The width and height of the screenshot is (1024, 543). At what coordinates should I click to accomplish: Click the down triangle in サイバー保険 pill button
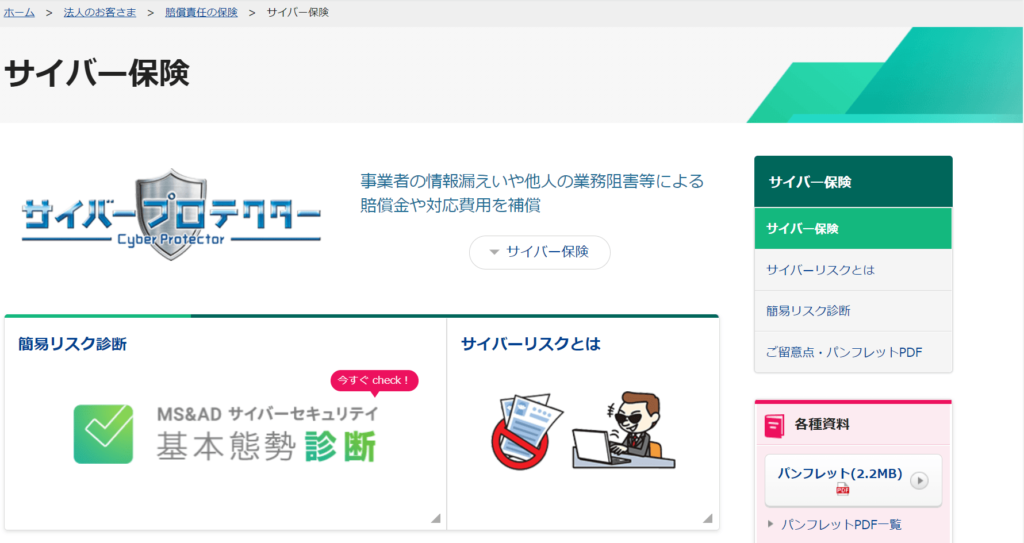(x=494, y=252)
